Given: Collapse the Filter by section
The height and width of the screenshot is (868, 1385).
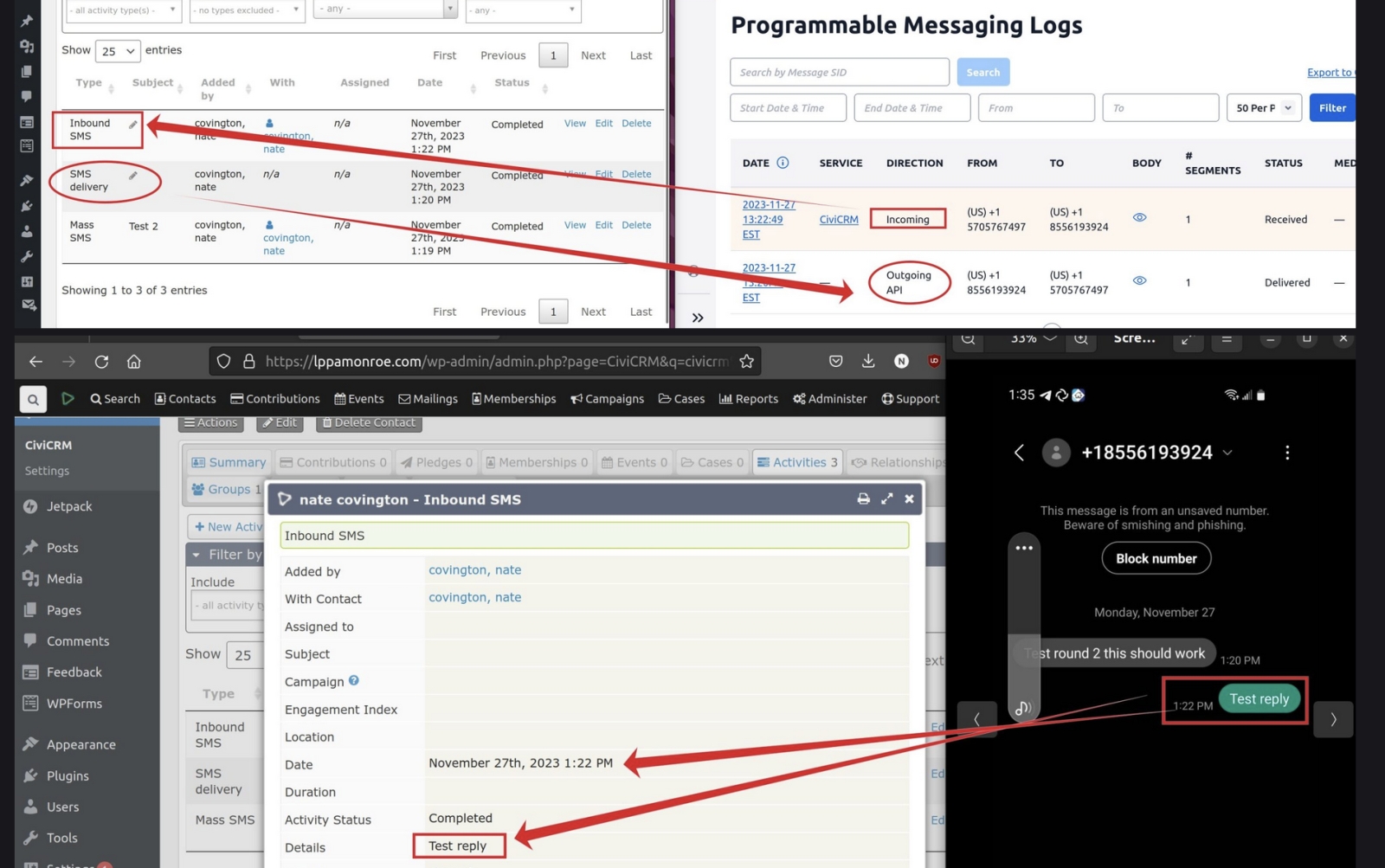Looking at the screenshot, I should click(196, 555).
